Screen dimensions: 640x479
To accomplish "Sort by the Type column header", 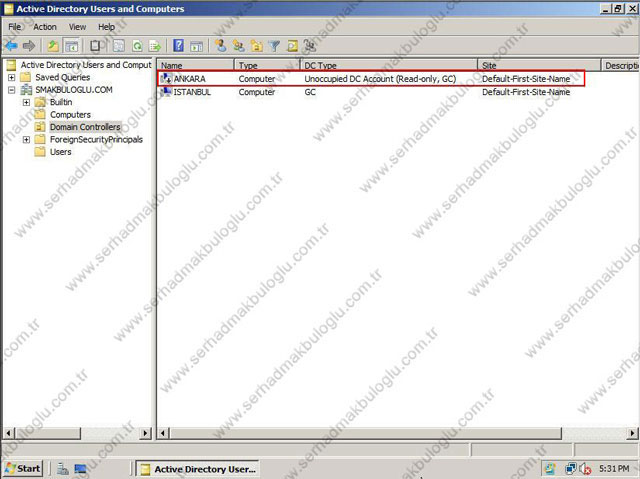I will (267, 65).
